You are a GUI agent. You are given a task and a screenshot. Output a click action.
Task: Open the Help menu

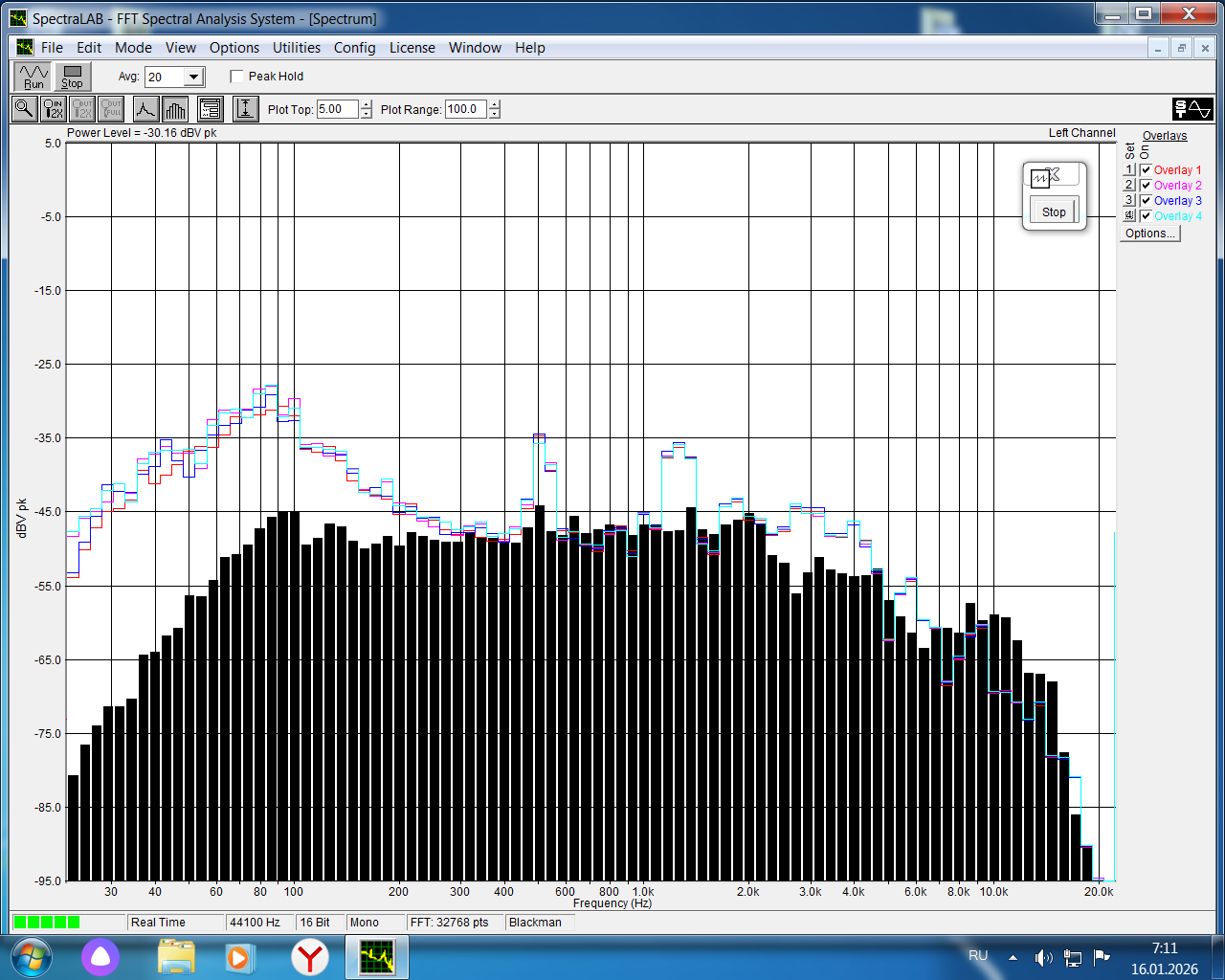coord(529,48)
